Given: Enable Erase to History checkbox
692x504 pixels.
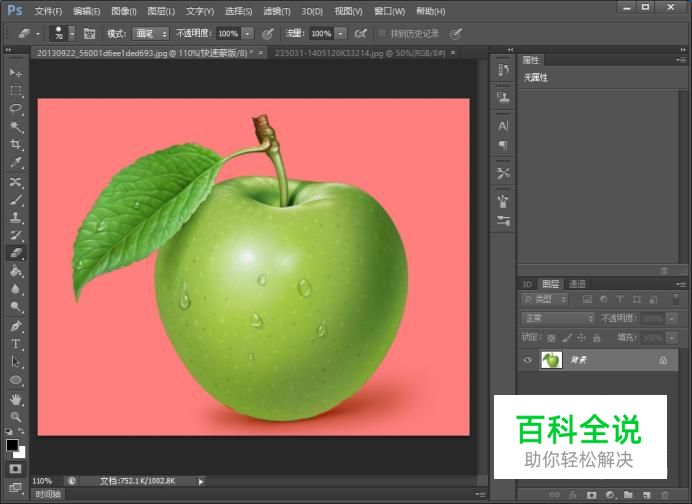Looking at the screenshot, I should click(382, 34).
